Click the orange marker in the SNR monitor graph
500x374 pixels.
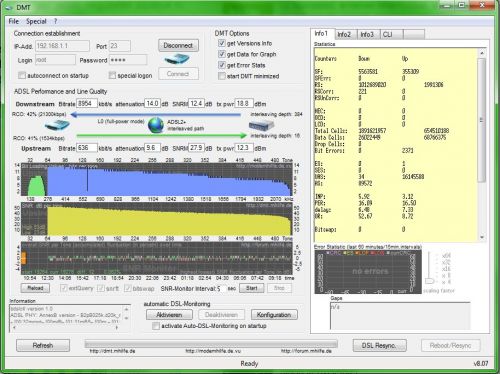(24, 258)
